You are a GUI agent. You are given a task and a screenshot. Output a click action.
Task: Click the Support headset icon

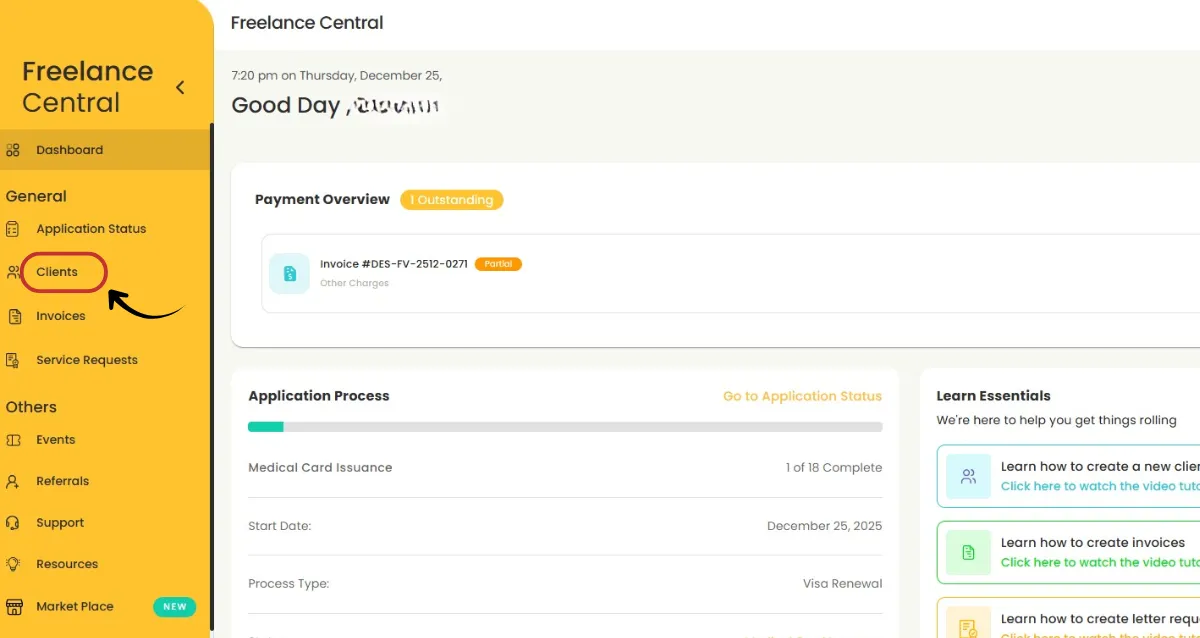point(13,522)
